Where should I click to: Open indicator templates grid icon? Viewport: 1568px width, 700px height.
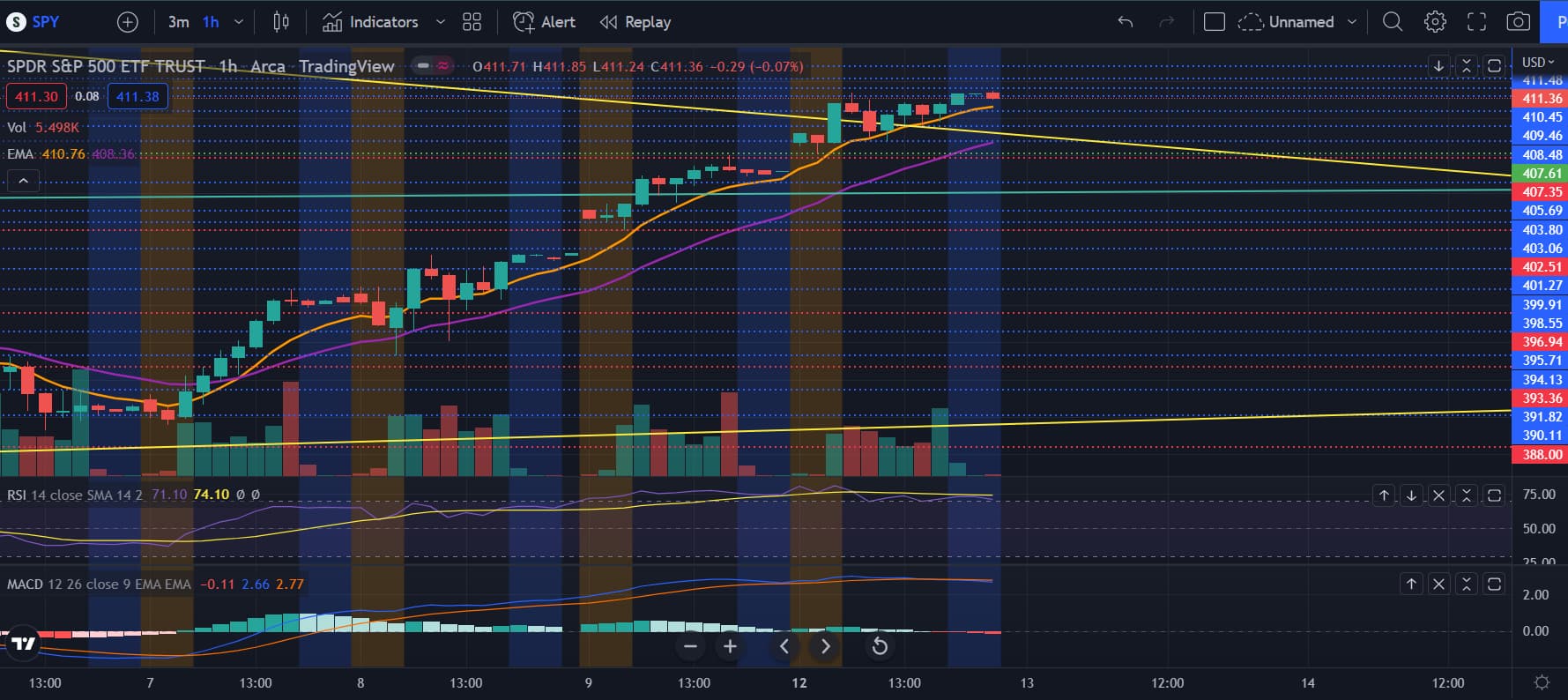[x=472, y=22]
